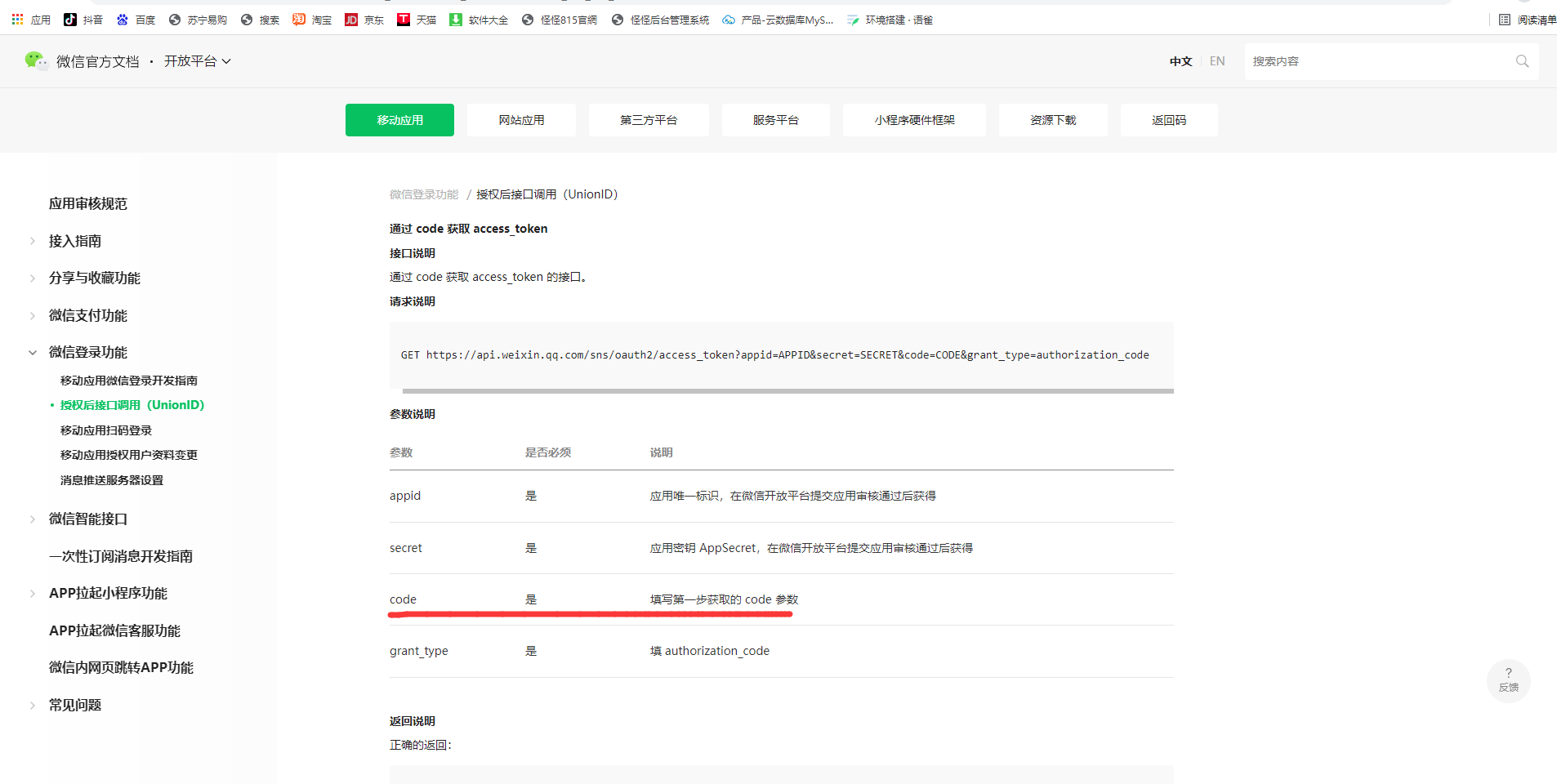Image resolution: width=1557 pixels, height=784 pixels.
Task: Expand the 微信支付功能 section arrow
Action: (x=33, y=316)
